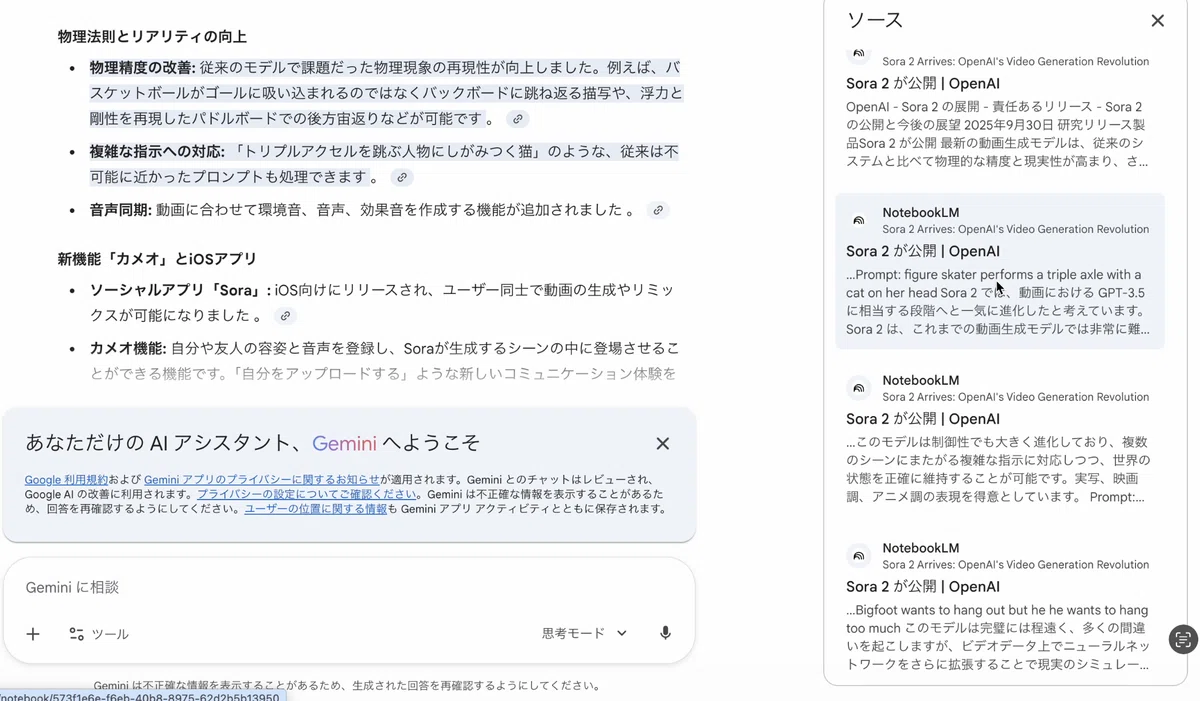Click the microphone voice input icon
Screen dimensions: 1200x701
pyautogui.click(x=665, y=633)
